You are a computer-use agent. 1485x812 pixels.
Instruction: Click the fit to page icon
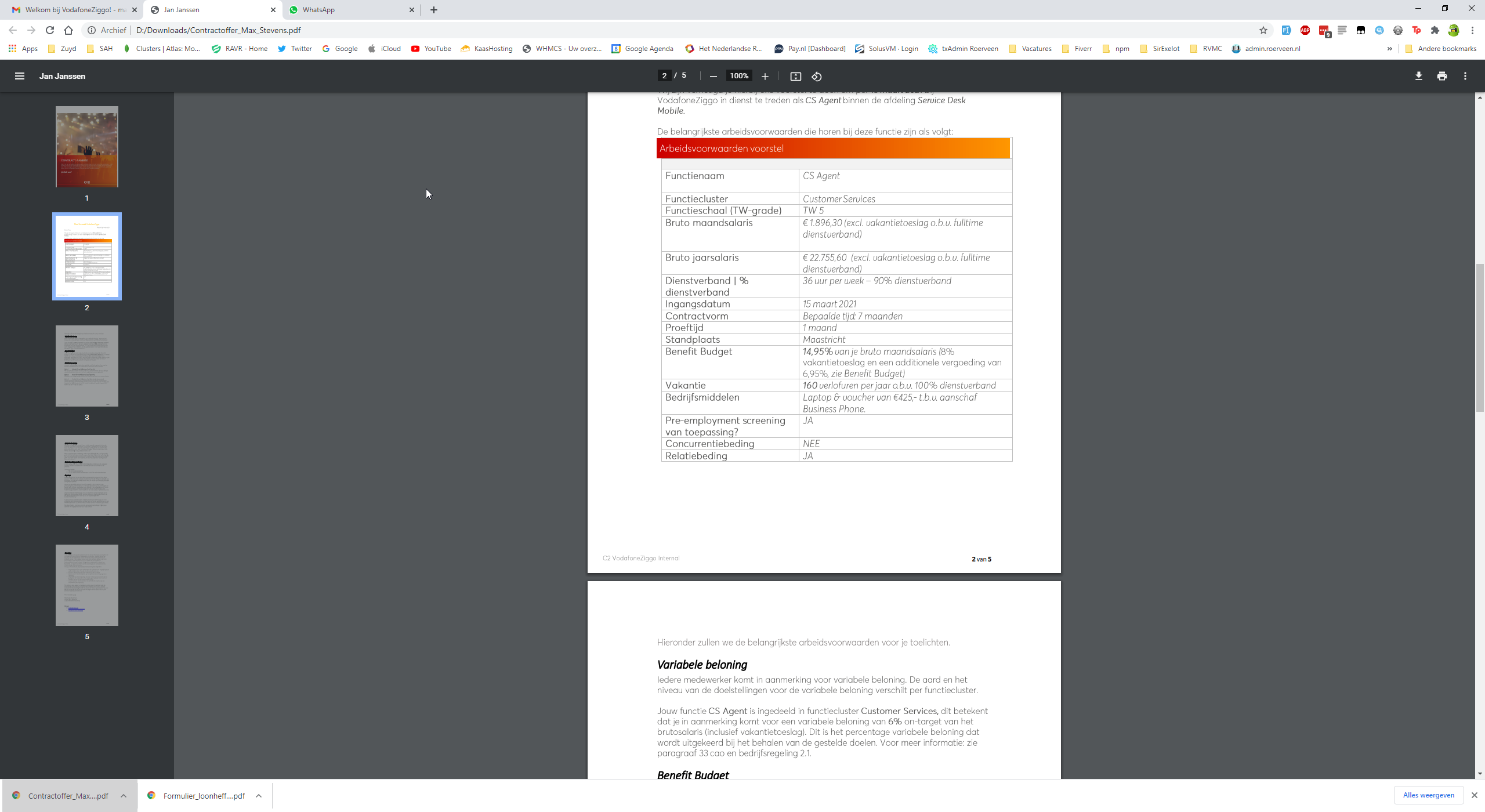[795, 76]
